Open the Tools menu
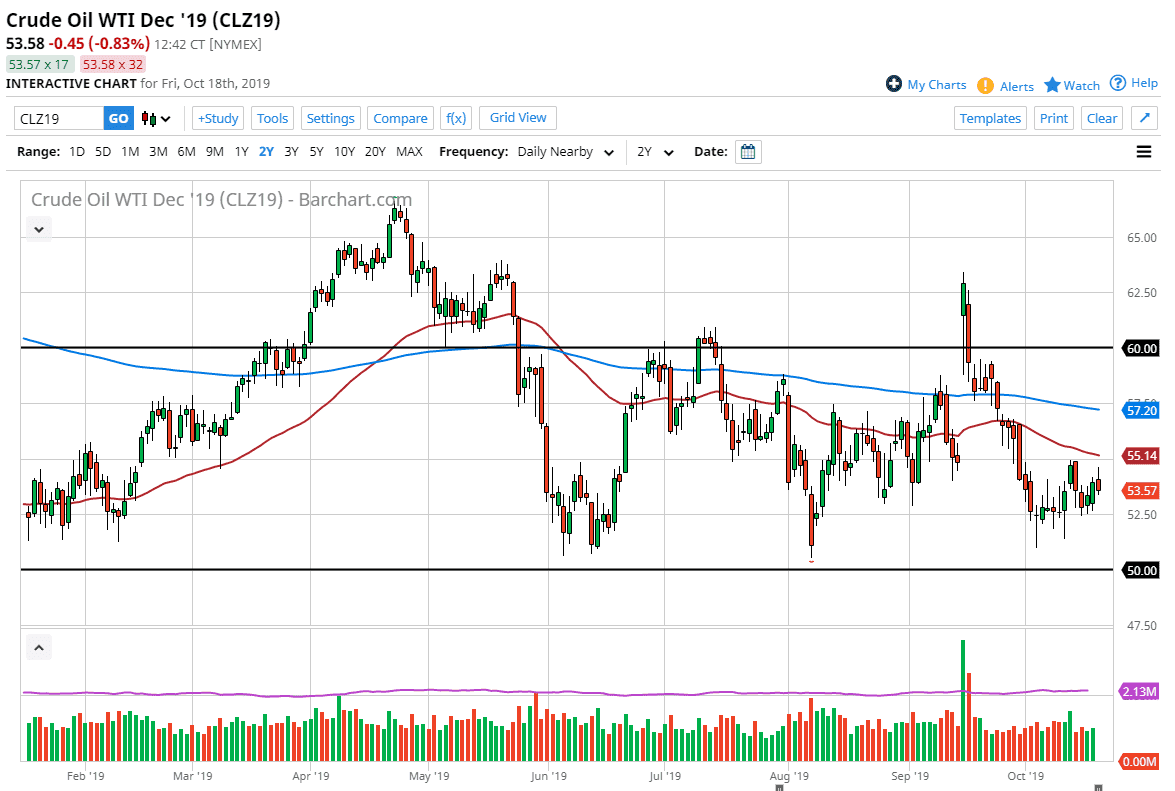The width and height of the screenshot is (1175, 791). coord(272,118)
